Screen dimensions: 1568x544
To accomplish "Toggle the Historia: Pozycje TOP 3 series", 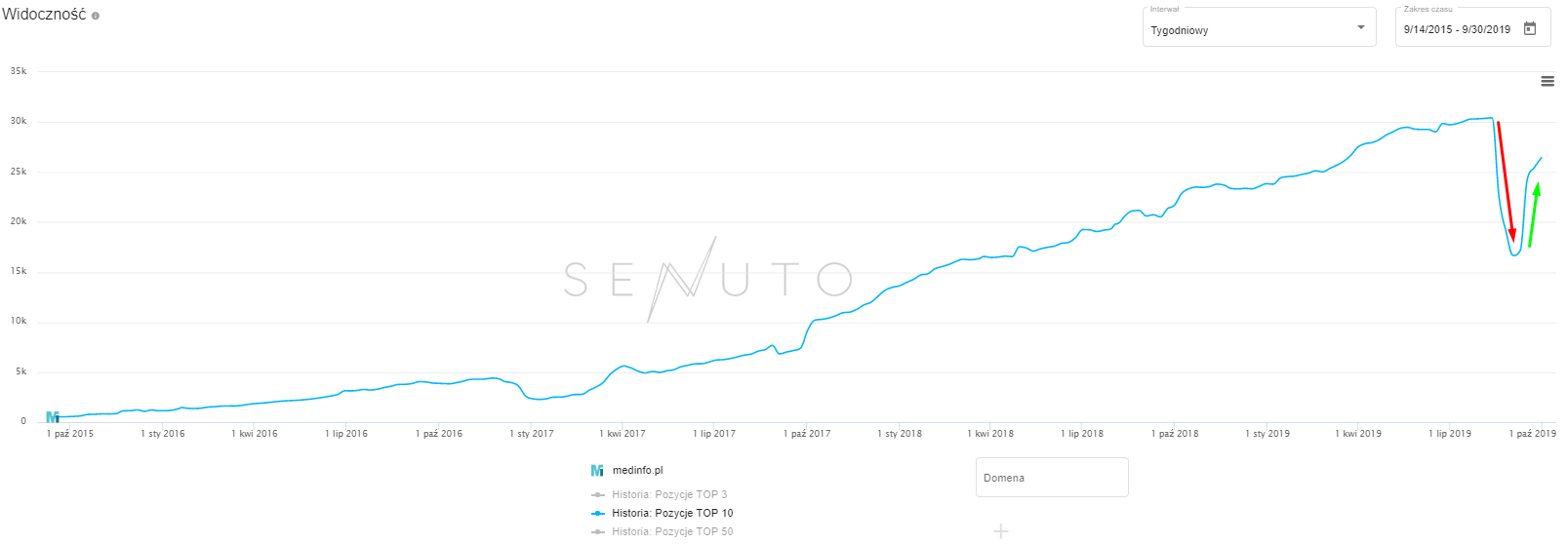I will click(x=668, y=495).
